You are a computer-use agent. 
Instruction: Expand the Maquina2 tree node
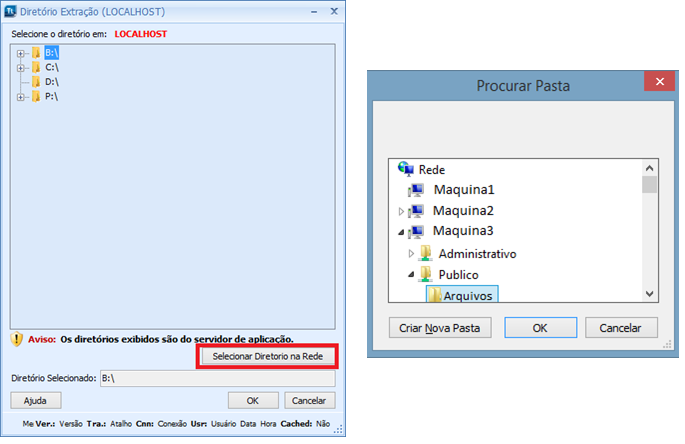[x=401, y=212]
